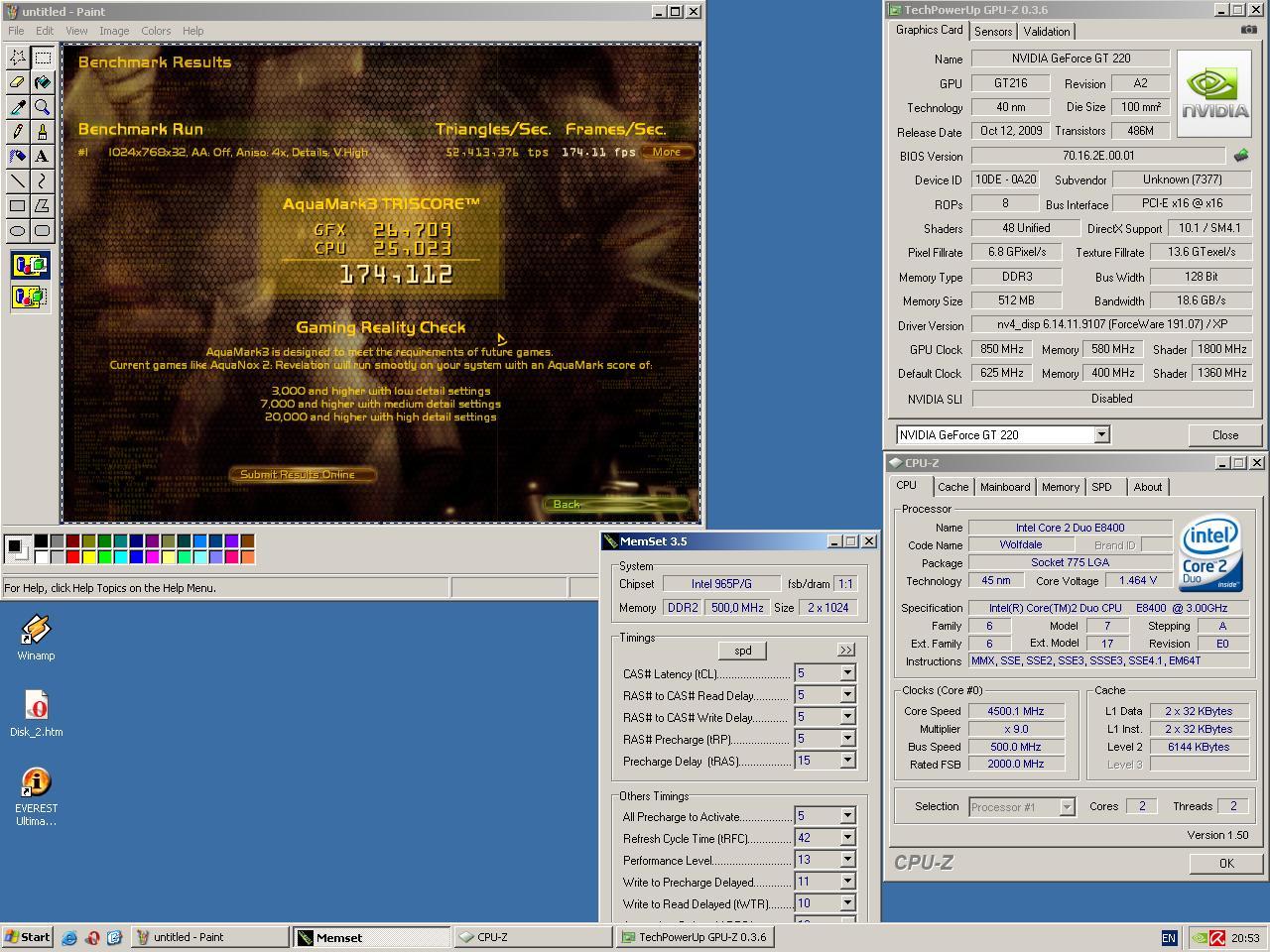The width and height of the screenshot is (1270, 952).
Task: Open the RAS# Precharge (tRP) dropdown
Action: [x=847, y=739]
